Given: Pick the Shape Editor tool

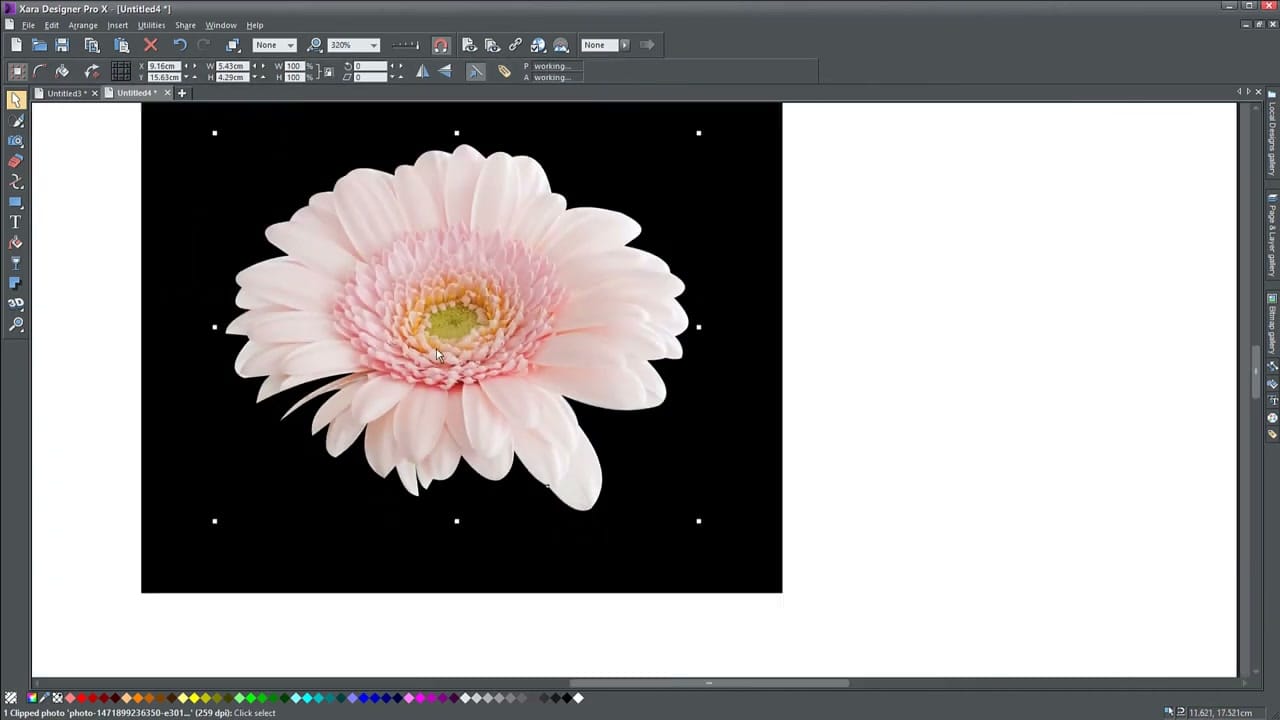Looking at the screenshot, I should [16, 181].
